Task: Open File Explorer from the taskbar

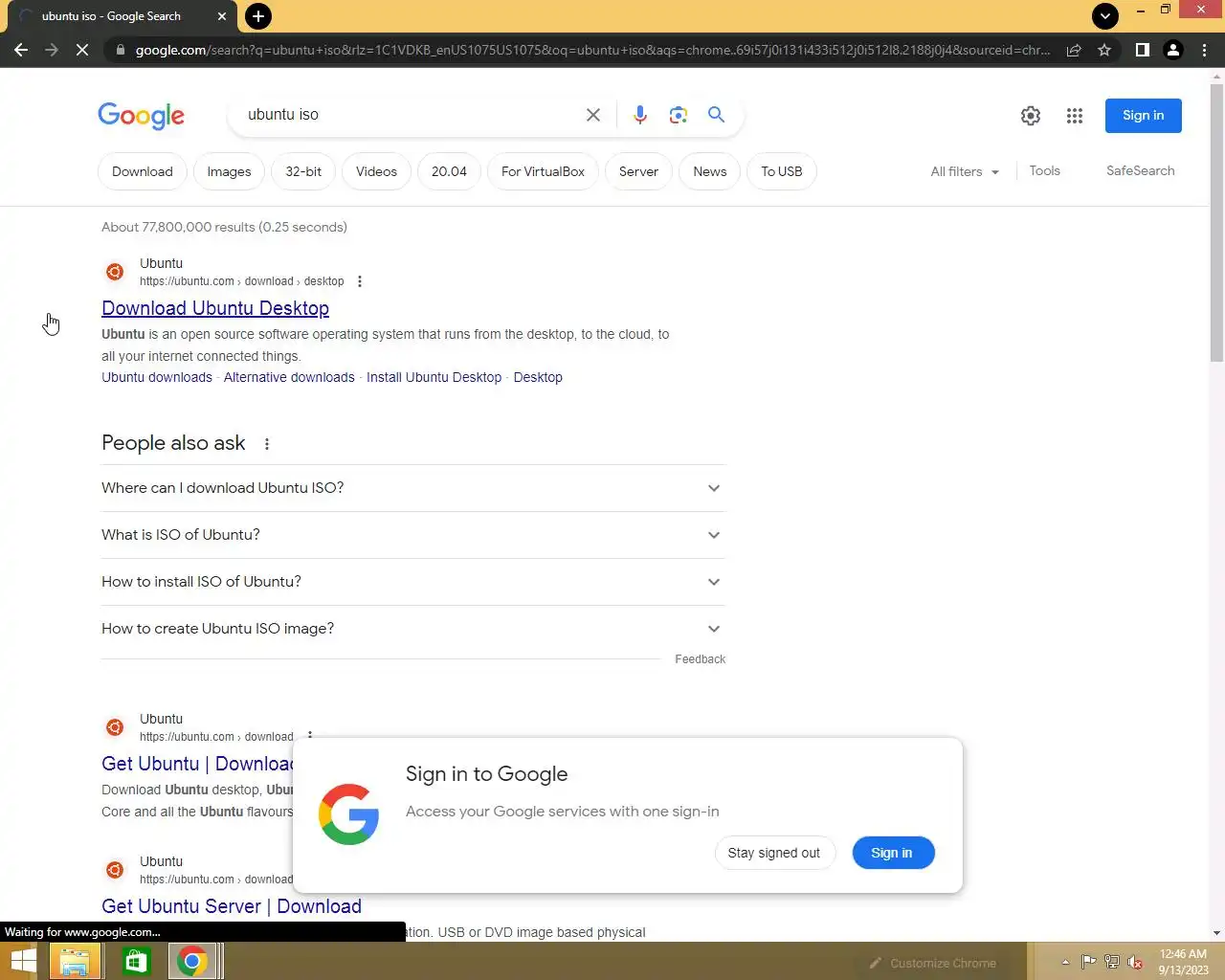Action: (x=75, y=962)
